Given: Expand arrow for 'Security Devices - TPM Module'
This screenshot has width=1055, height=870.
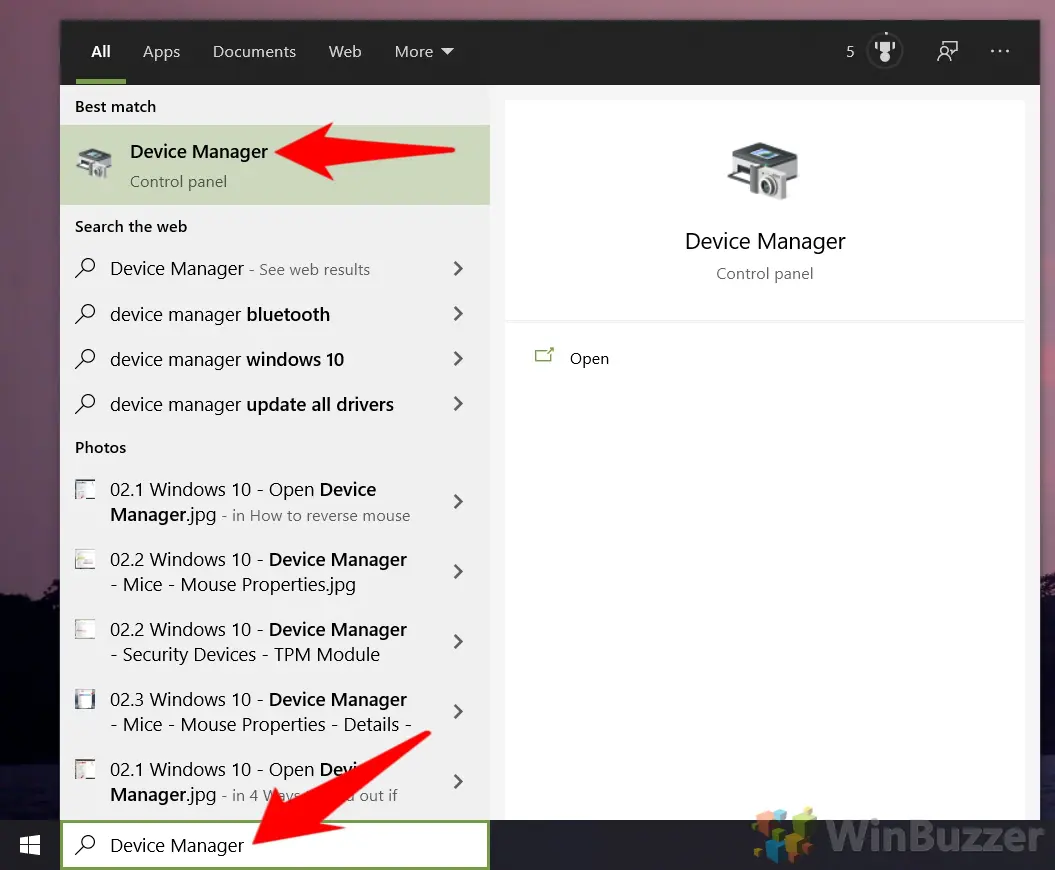Looking at the screenshot, I should coord(458,641).
